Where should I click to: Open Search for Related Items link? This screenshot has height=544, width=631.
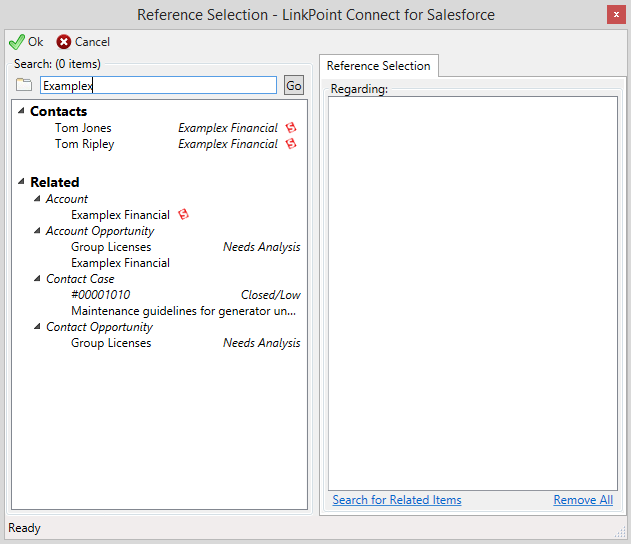[397, 500]
